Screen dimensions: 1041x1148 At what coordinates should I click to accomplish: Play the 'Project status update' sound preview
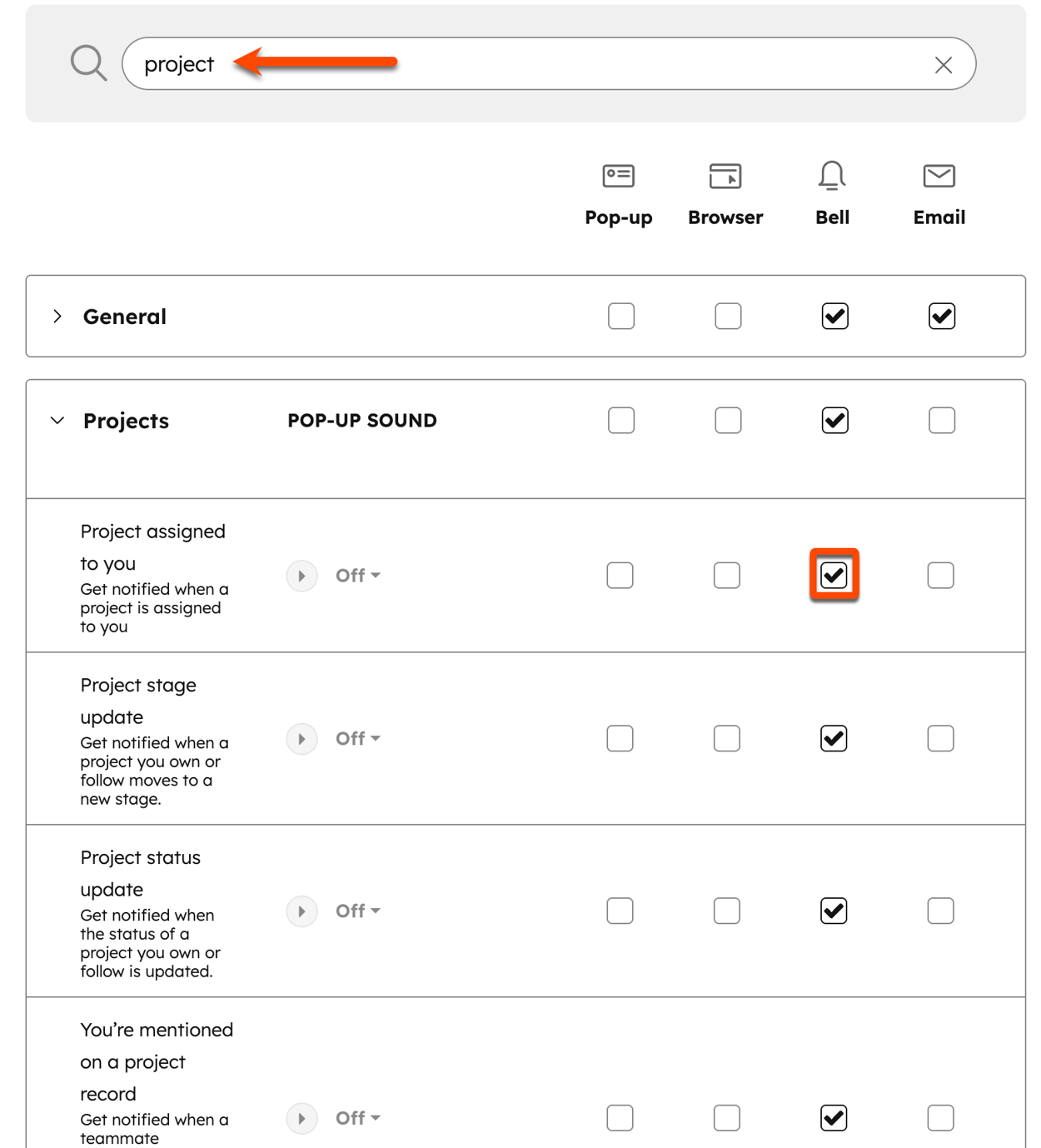301,911
